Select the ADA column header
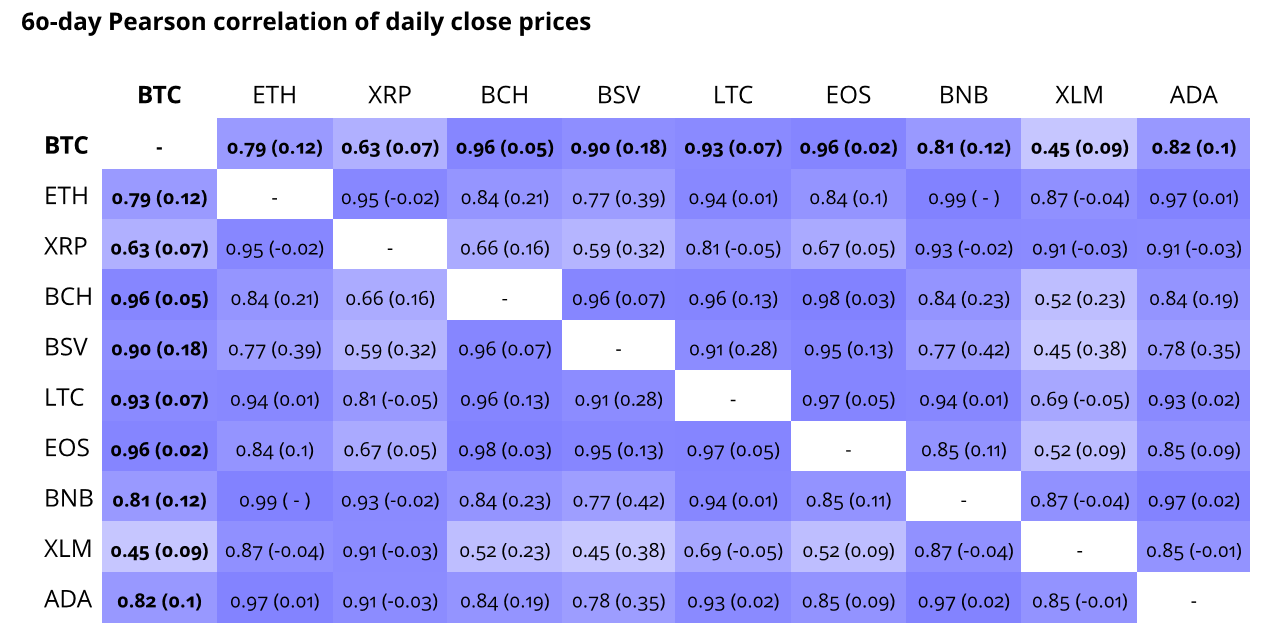 (x=1193, y=95)
